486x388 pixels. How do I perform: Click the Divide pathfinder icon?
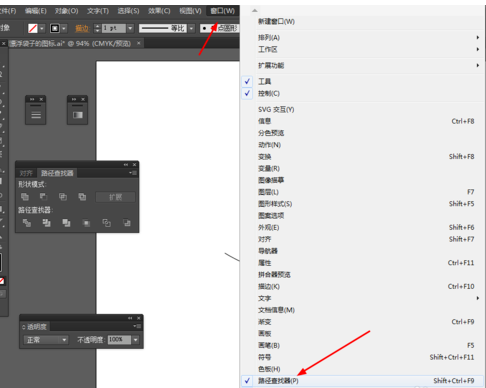point(27,223)
